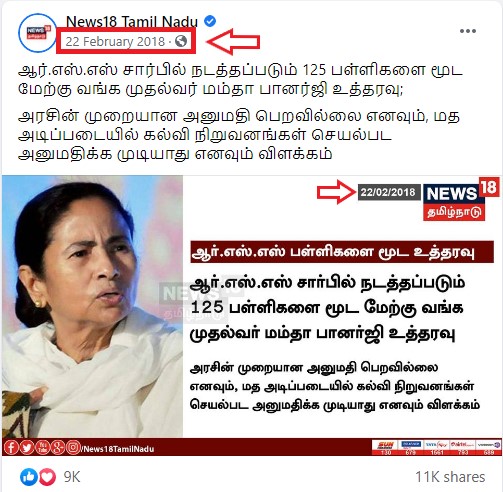
Task: Click the blue Like reaction icon
Action: (29, 477)
